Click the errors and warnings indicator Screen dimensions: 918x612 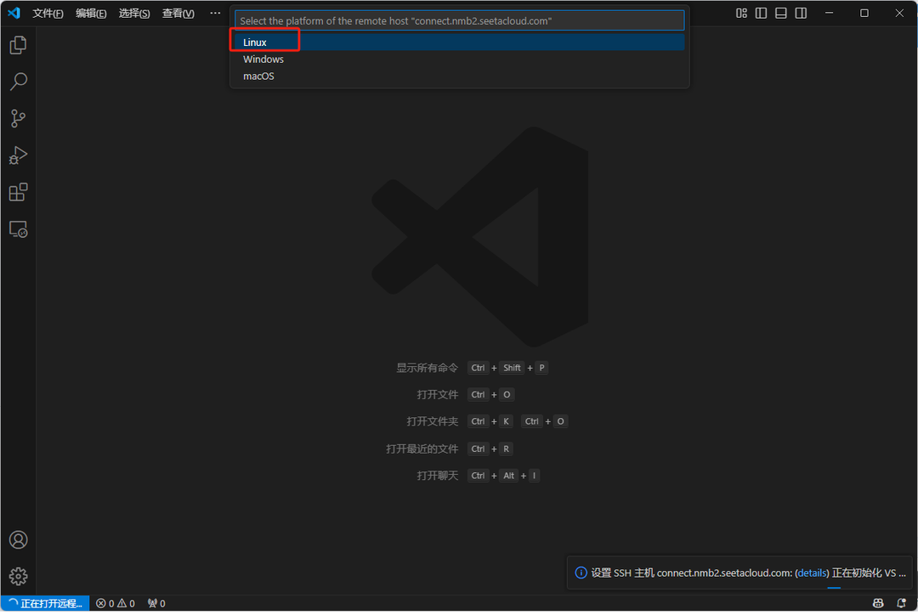tap(115, 603)
